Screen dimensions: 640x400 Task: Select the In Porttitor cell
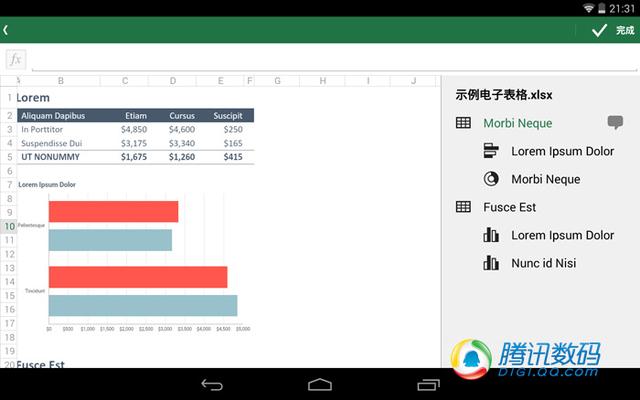coord(42,129)
